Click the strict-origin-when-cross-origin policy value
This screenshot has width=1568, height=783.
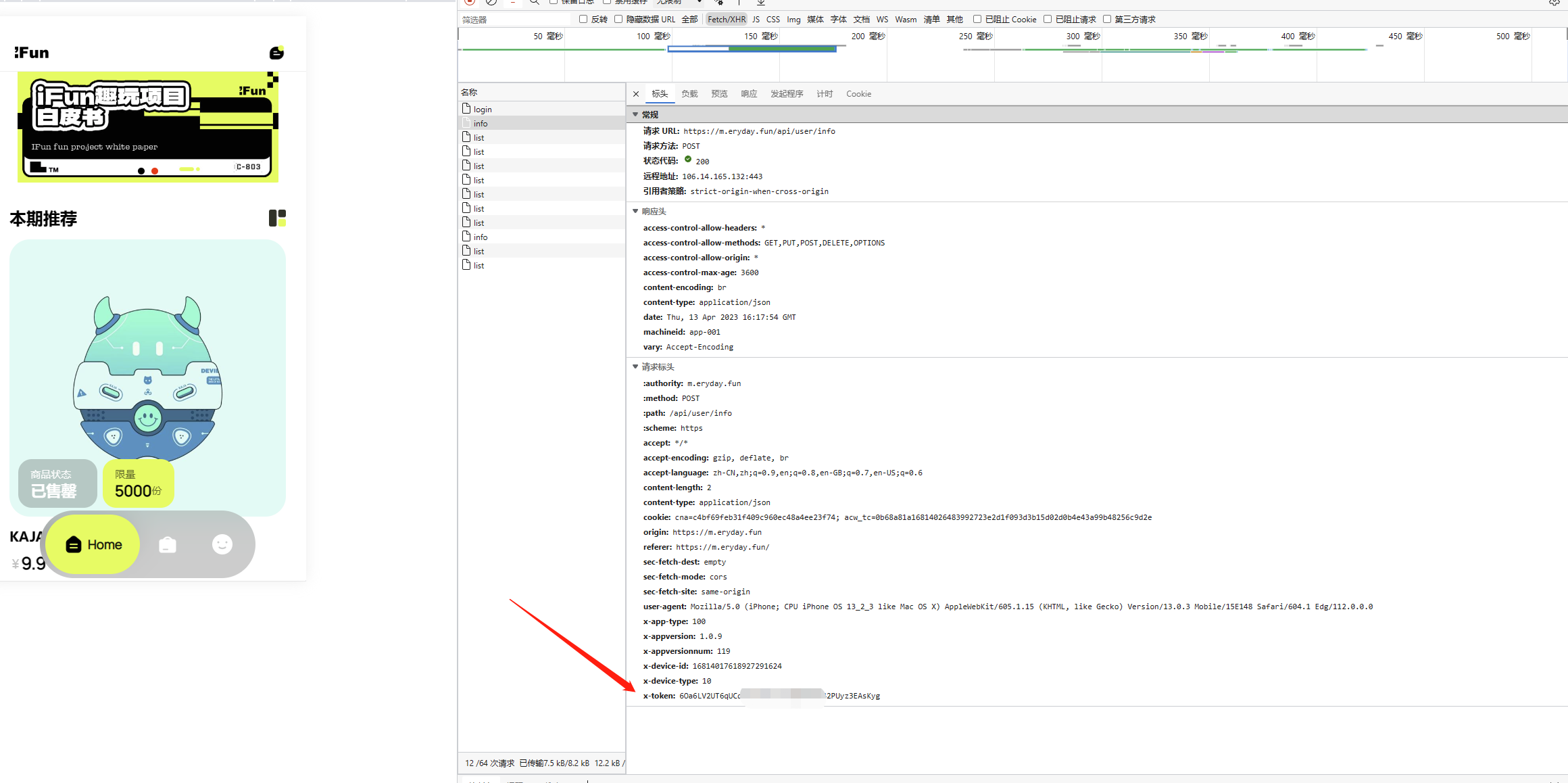(759, 191)
